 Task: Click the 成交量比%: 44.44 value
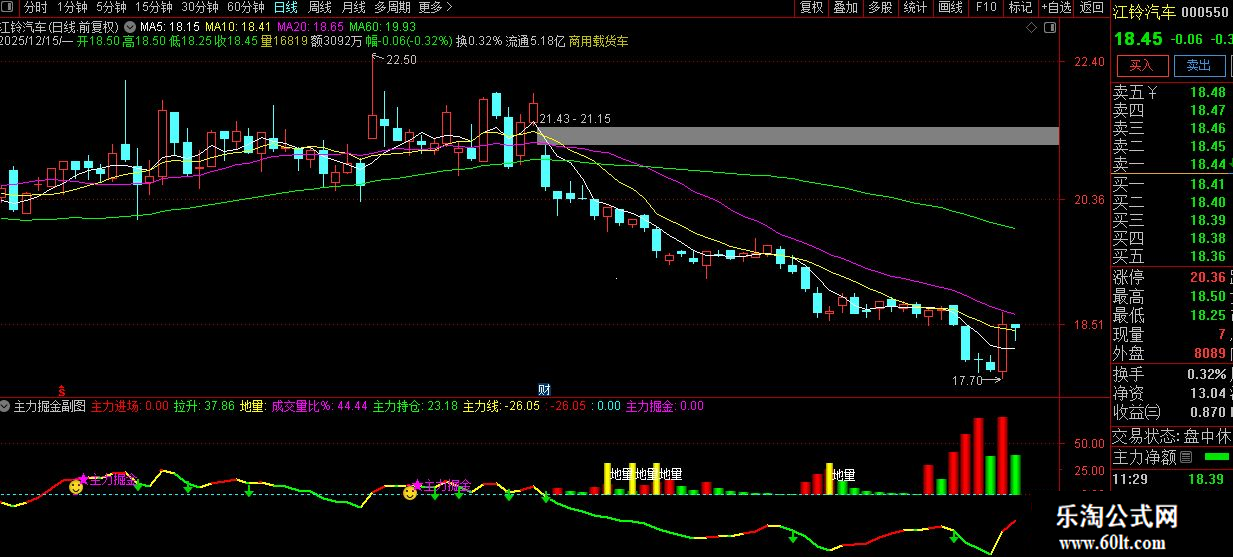coord(319,406)
